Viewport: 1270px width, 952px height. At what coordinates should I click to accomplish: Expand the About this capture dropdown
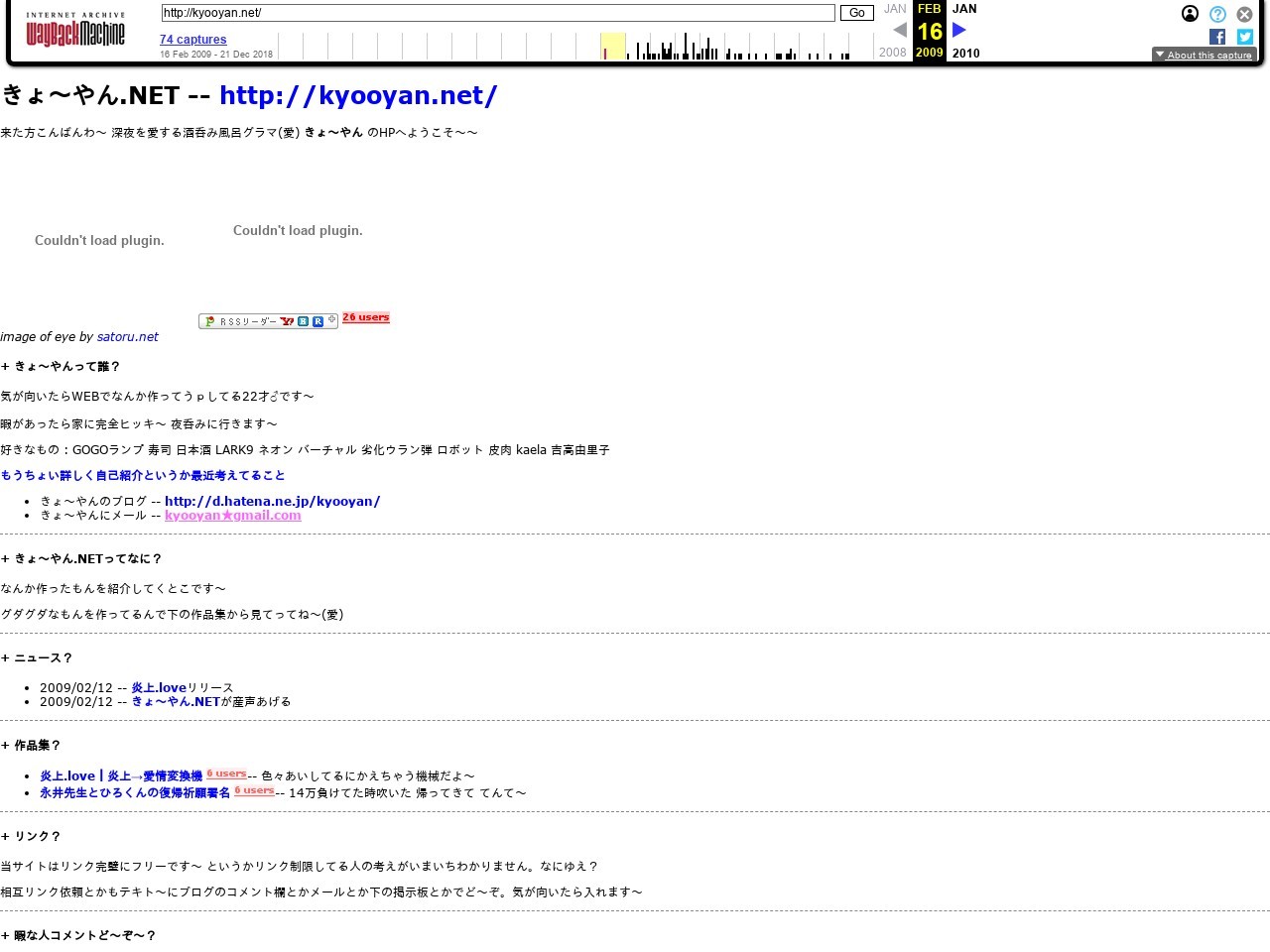1204,55
